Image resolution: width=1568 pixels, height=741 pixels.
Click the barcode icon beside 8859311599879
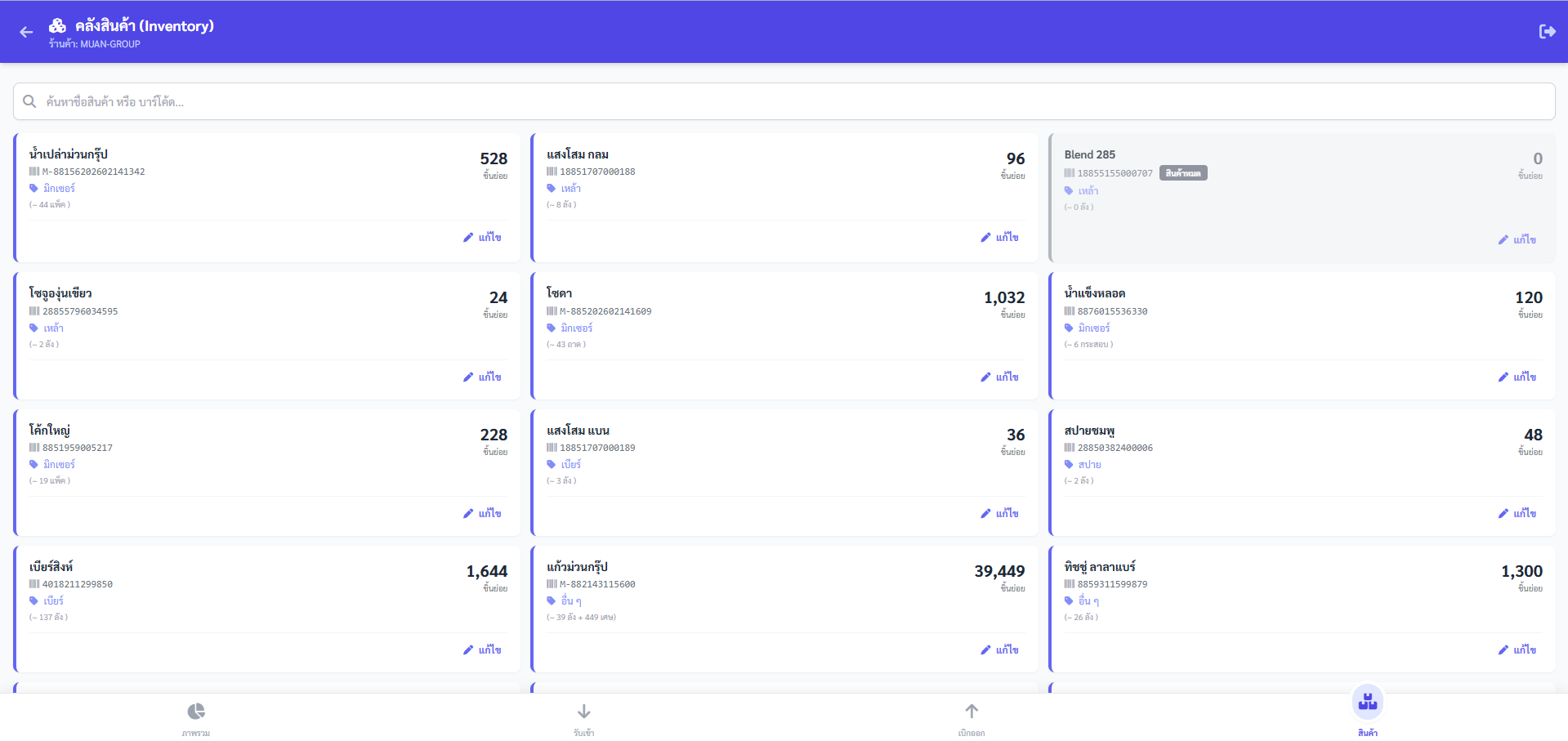pos(1070,584)
